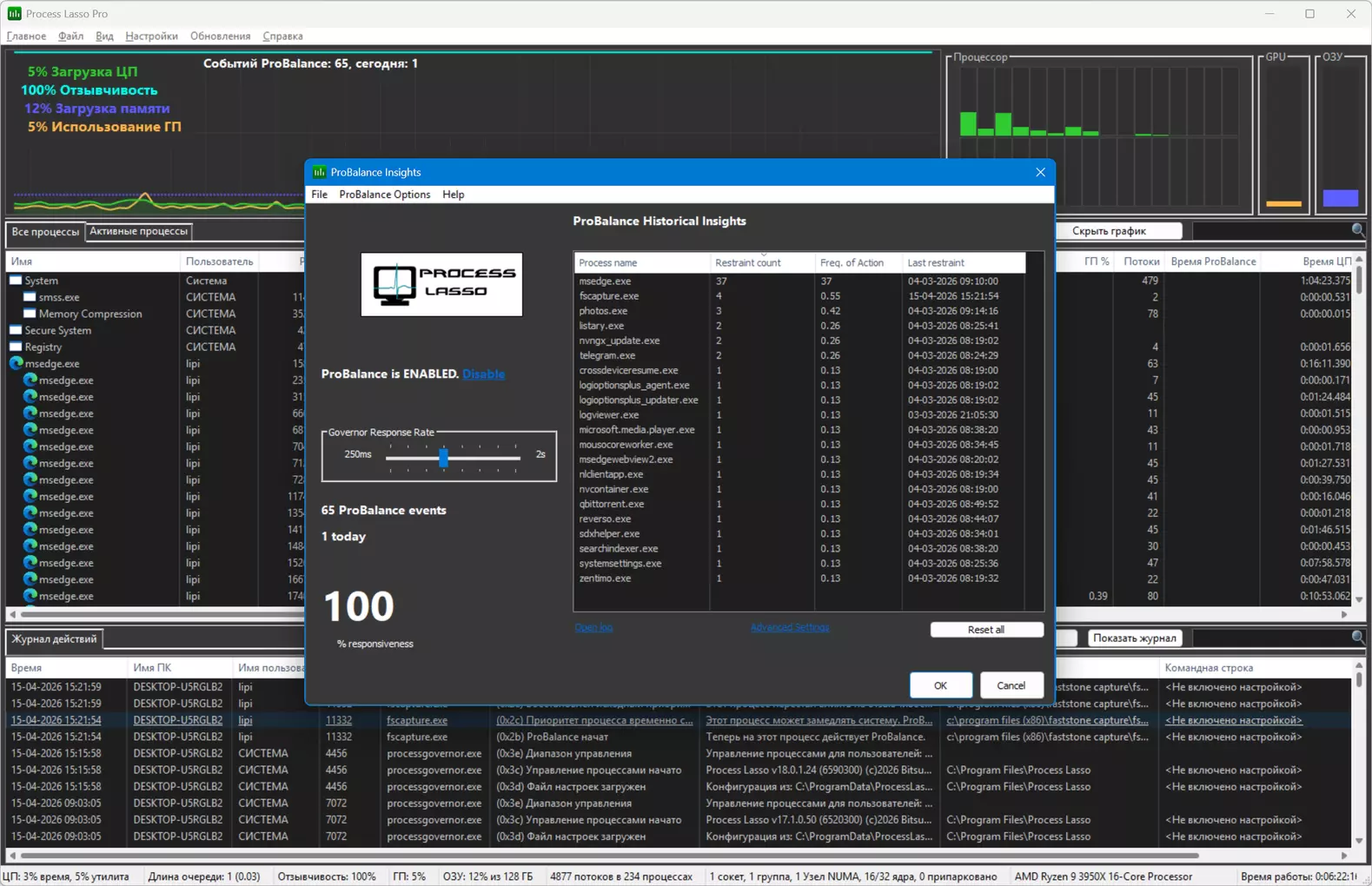Select the fscapture.exe row in insights table
1372x886 pixels.
pos(609,296)
